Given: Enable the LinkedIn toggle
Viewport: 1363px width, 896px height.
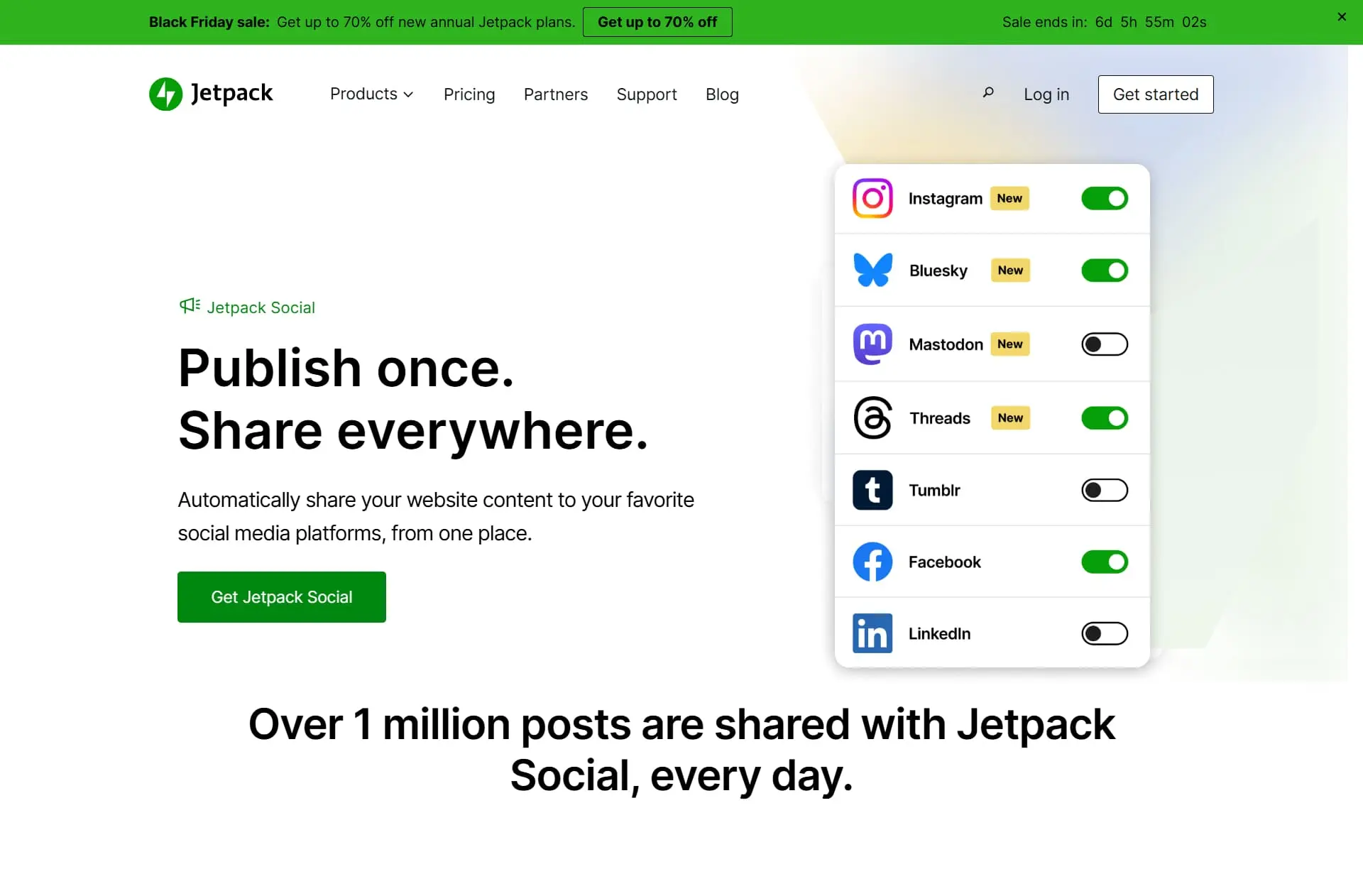Looking at the screenshot, I should coord(1105,633).
